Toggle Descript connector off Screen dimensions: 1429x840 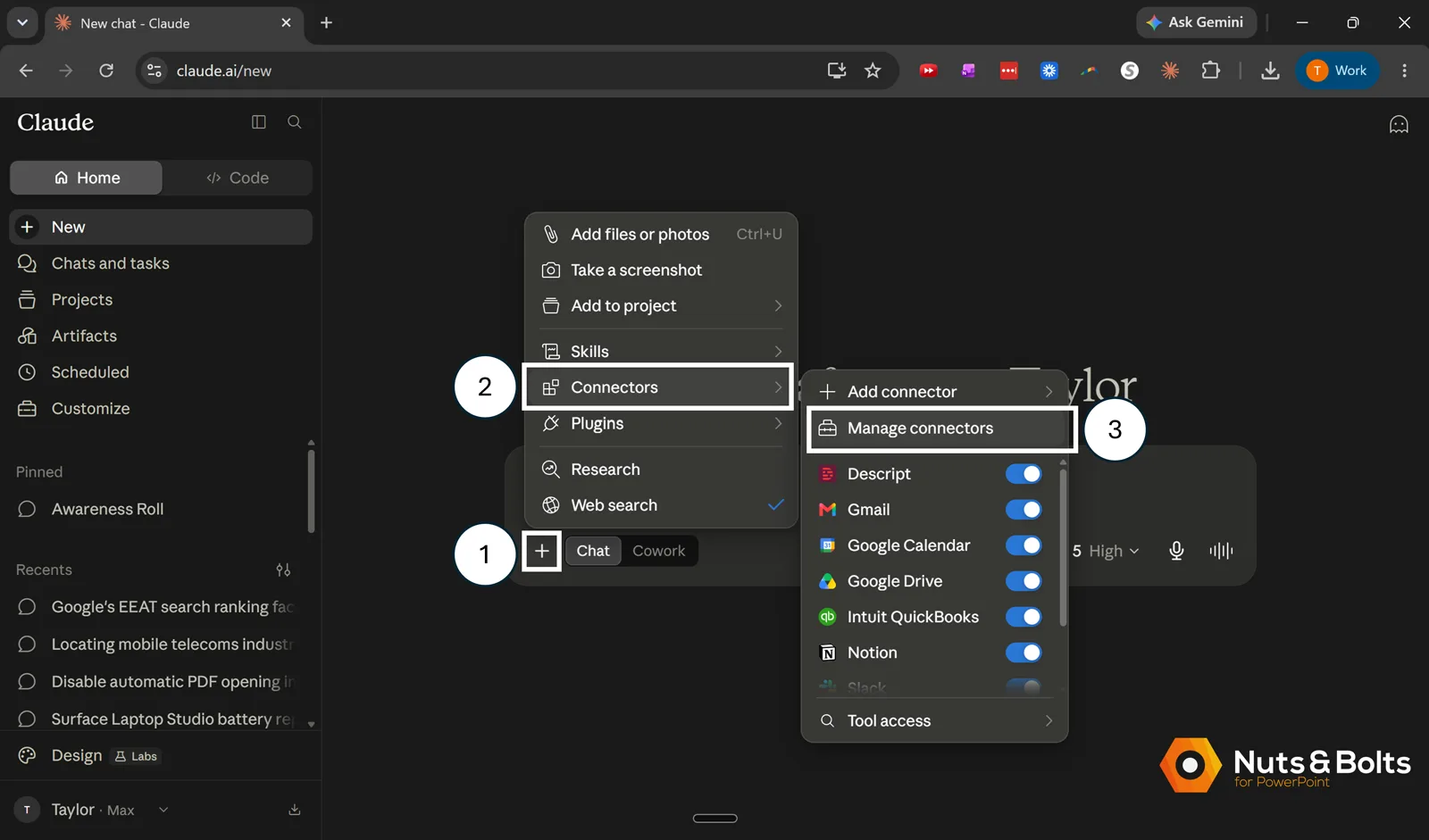[x=1024, y=474]
